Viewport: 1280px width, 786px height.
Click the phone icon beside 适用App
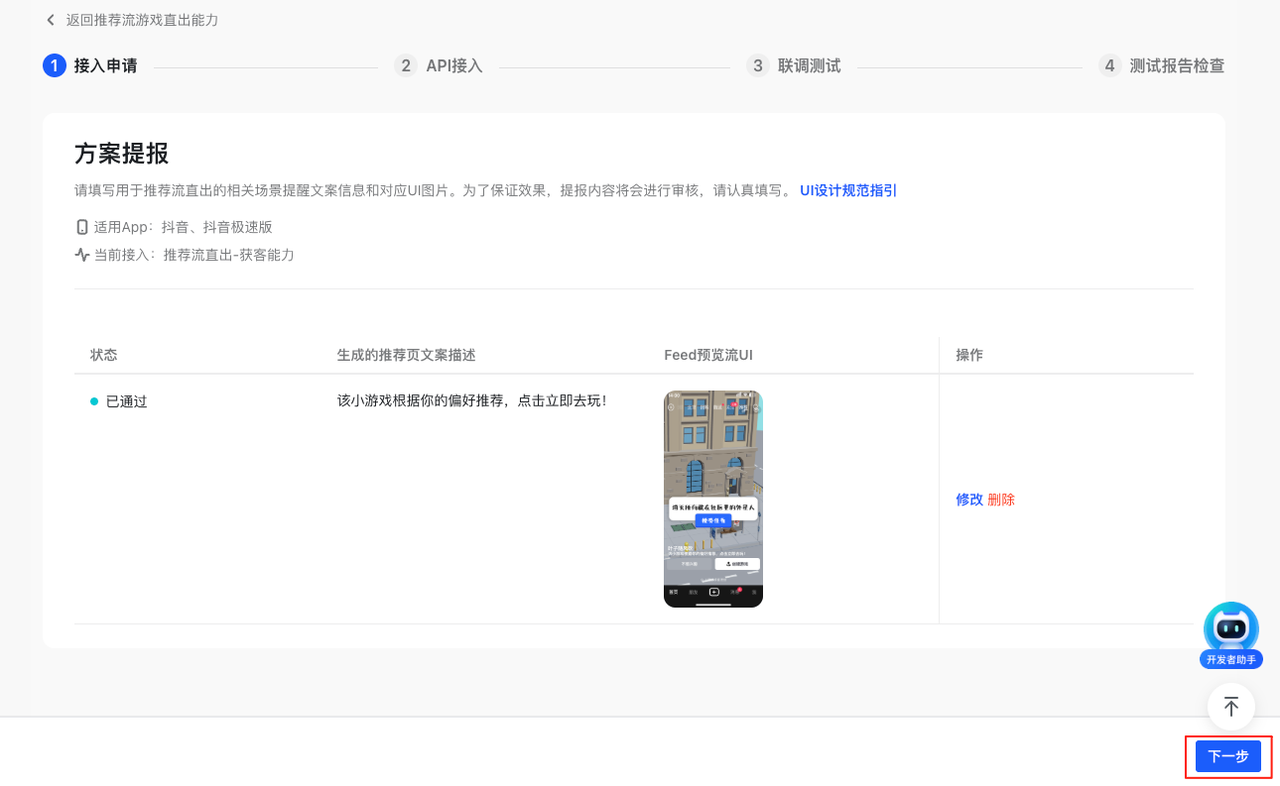pyautogui.click(x=82, y=227)
